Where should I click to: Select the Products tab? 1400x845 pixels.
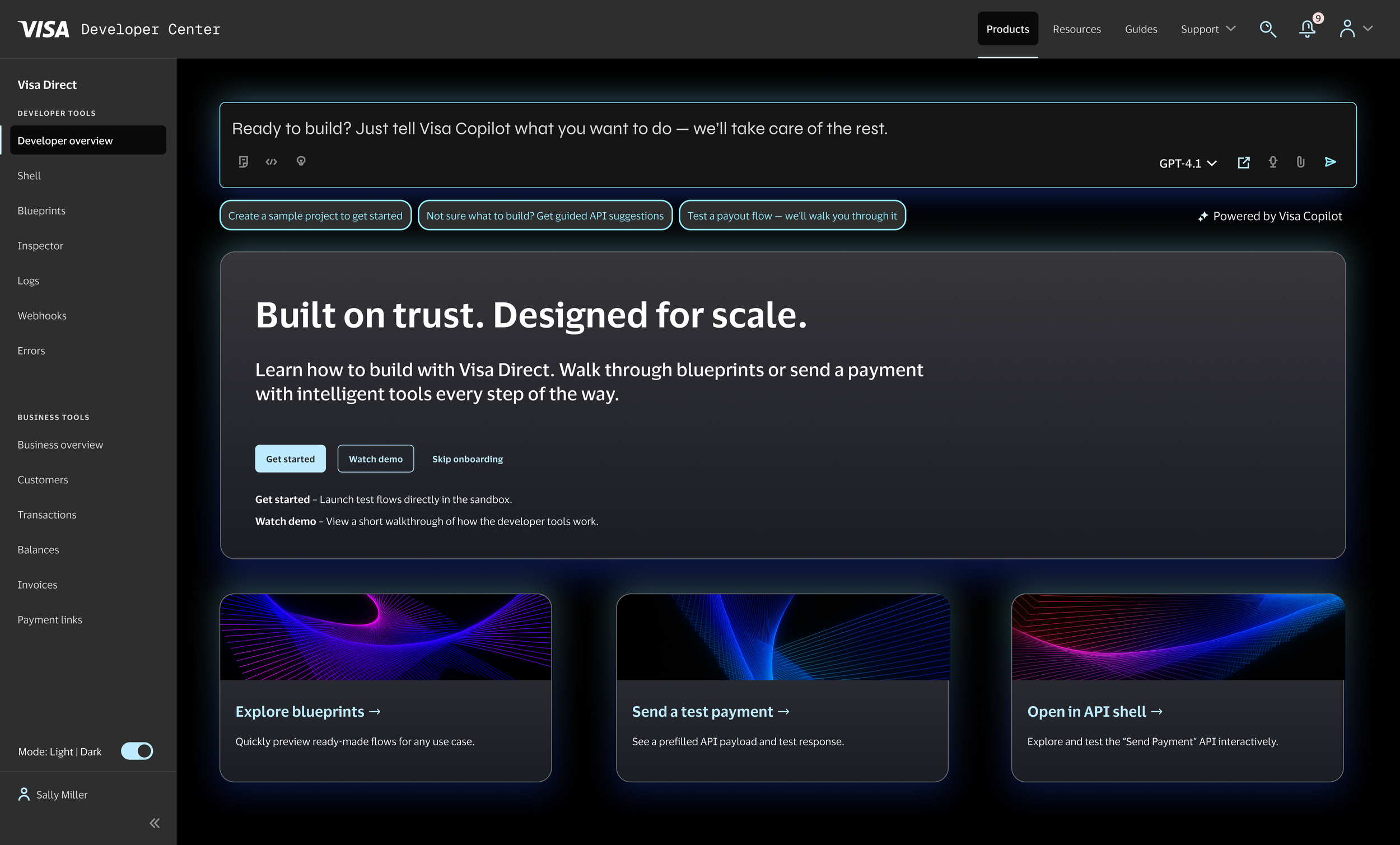[x=1007, y=29]
